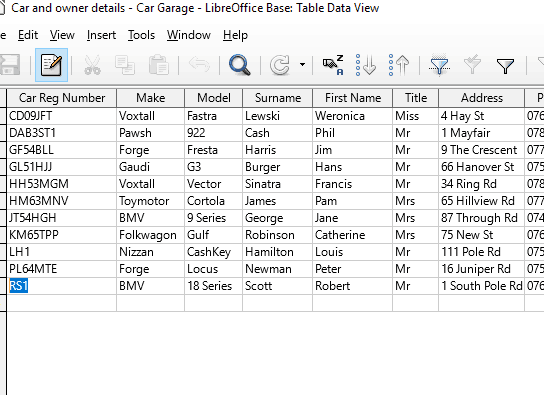Click the Nizzan make cell
Screen dimensions: 544x395
coord(151,252)
